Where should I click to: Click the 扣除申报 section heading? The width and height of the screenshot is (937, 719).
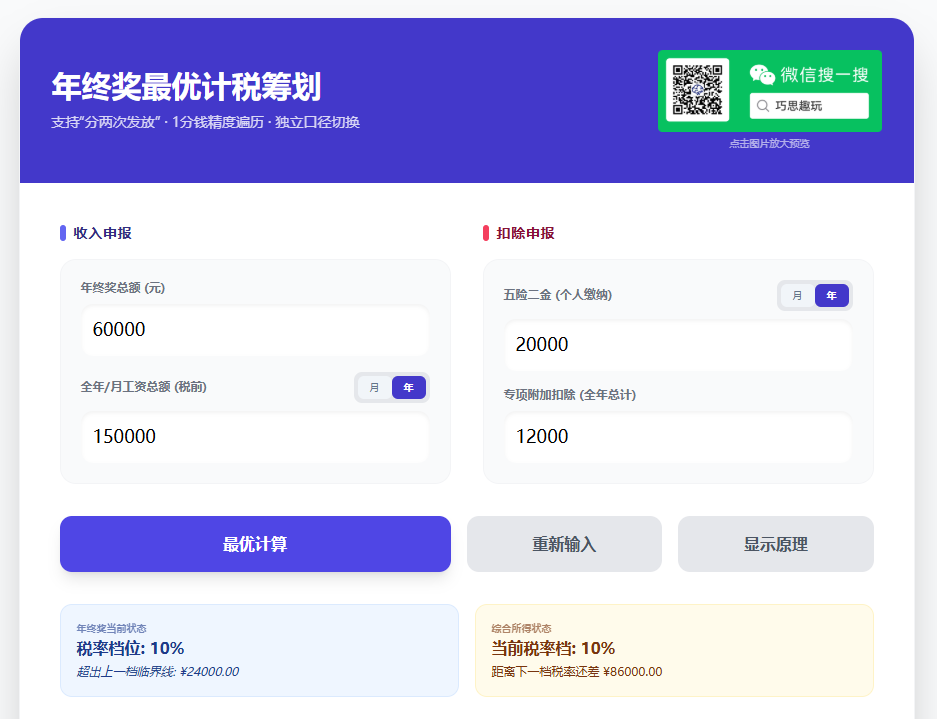pos(525,233)
